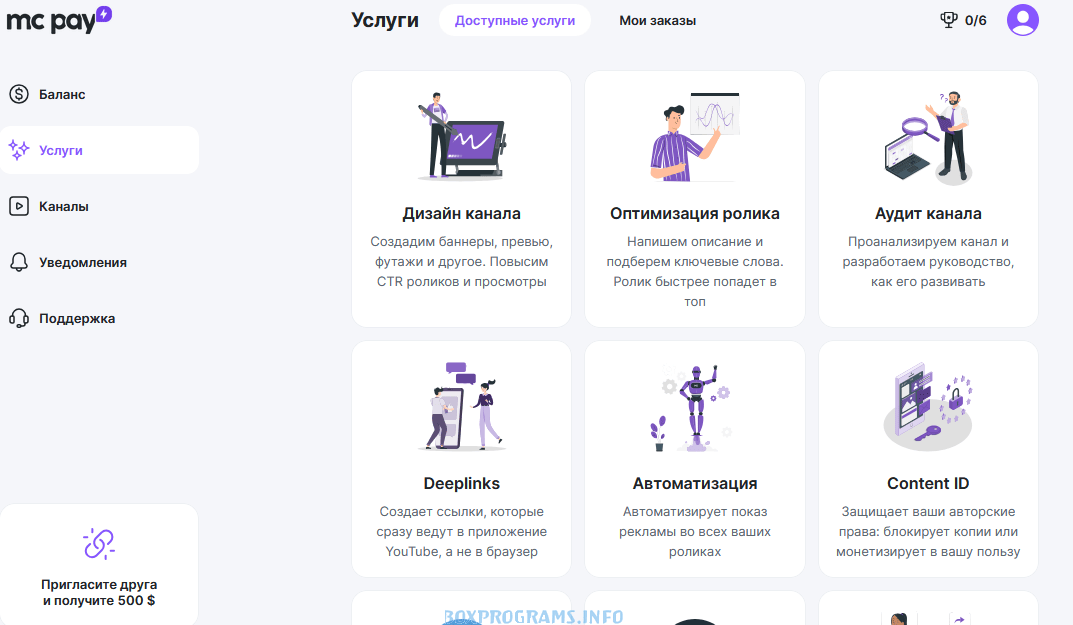Open the Content ID service card
The width and height of the screenshot is (1073, 625).
[x=928, y=459]
